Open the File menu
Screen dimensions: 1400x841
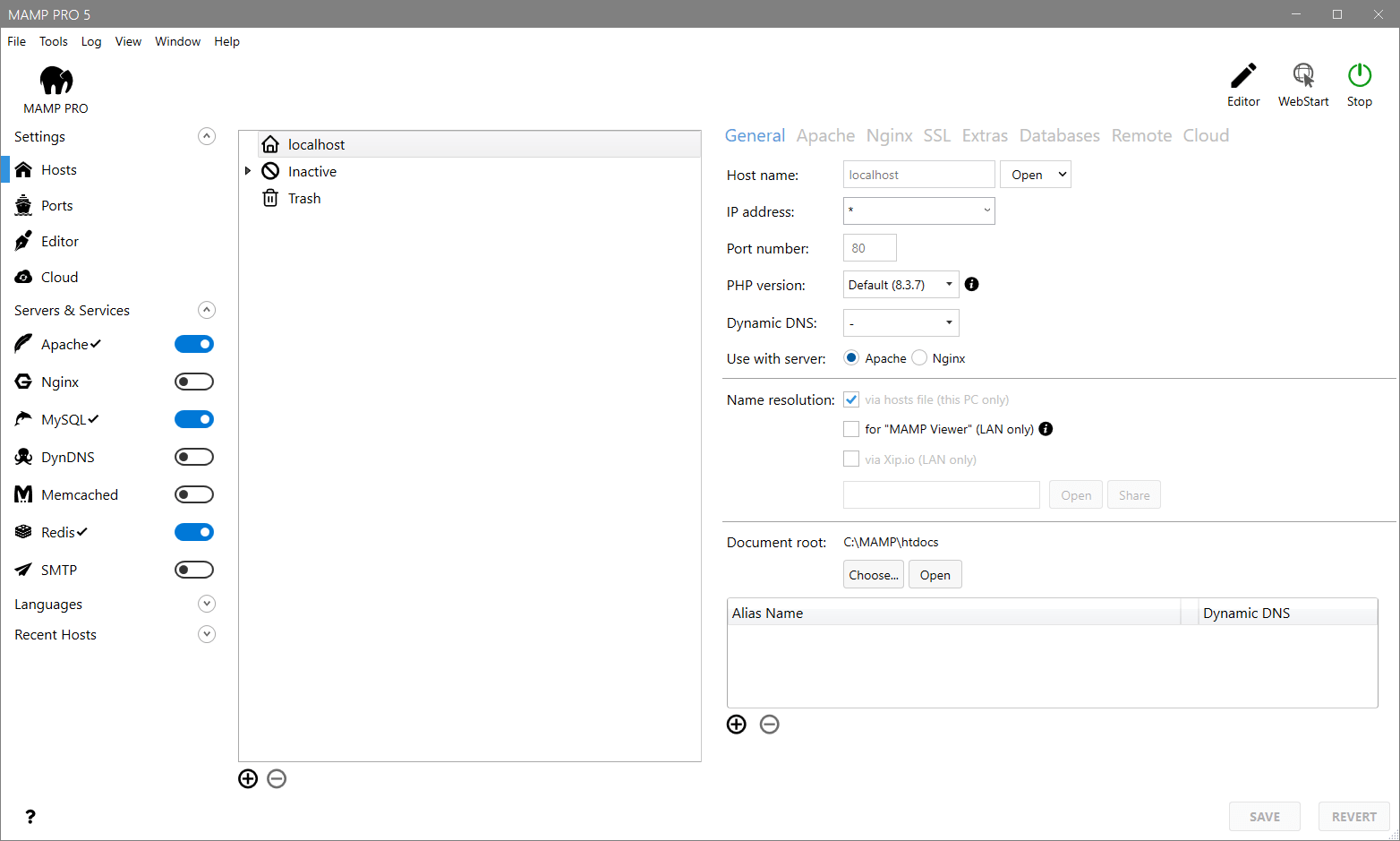17,42
